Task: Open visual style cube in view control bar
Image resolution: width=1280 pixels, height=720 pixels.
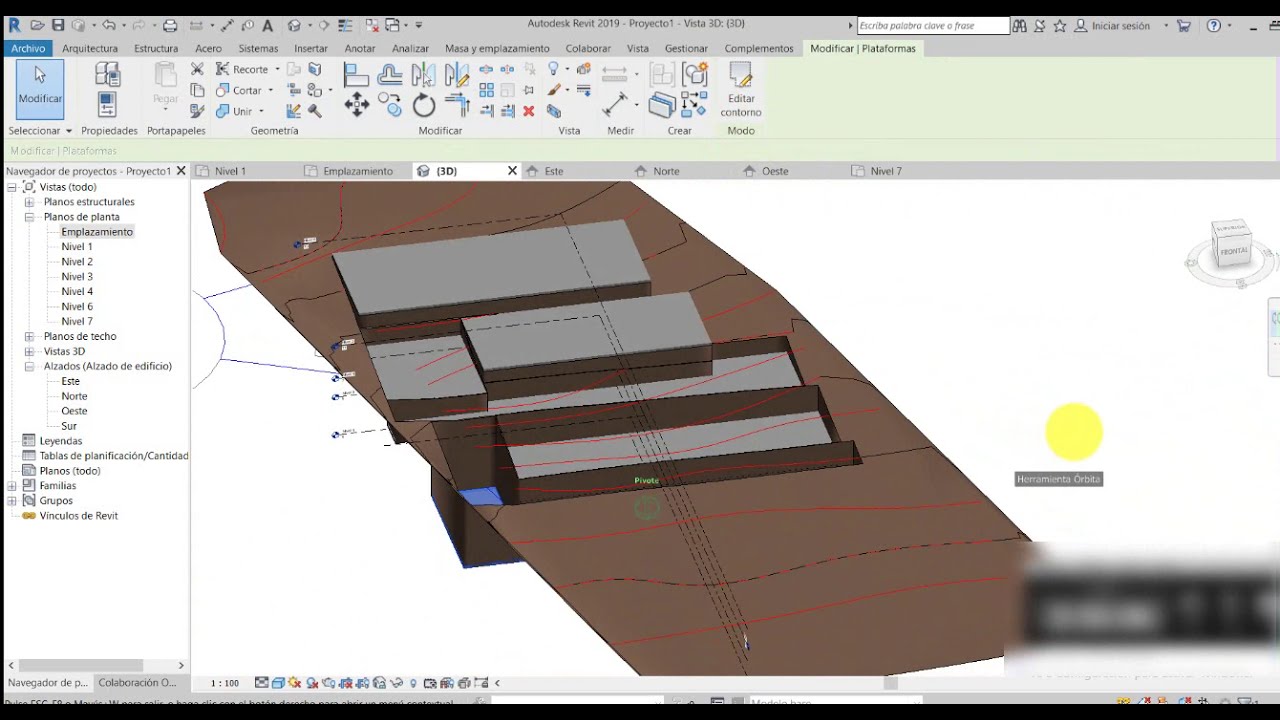Action: tap(278, 683)
